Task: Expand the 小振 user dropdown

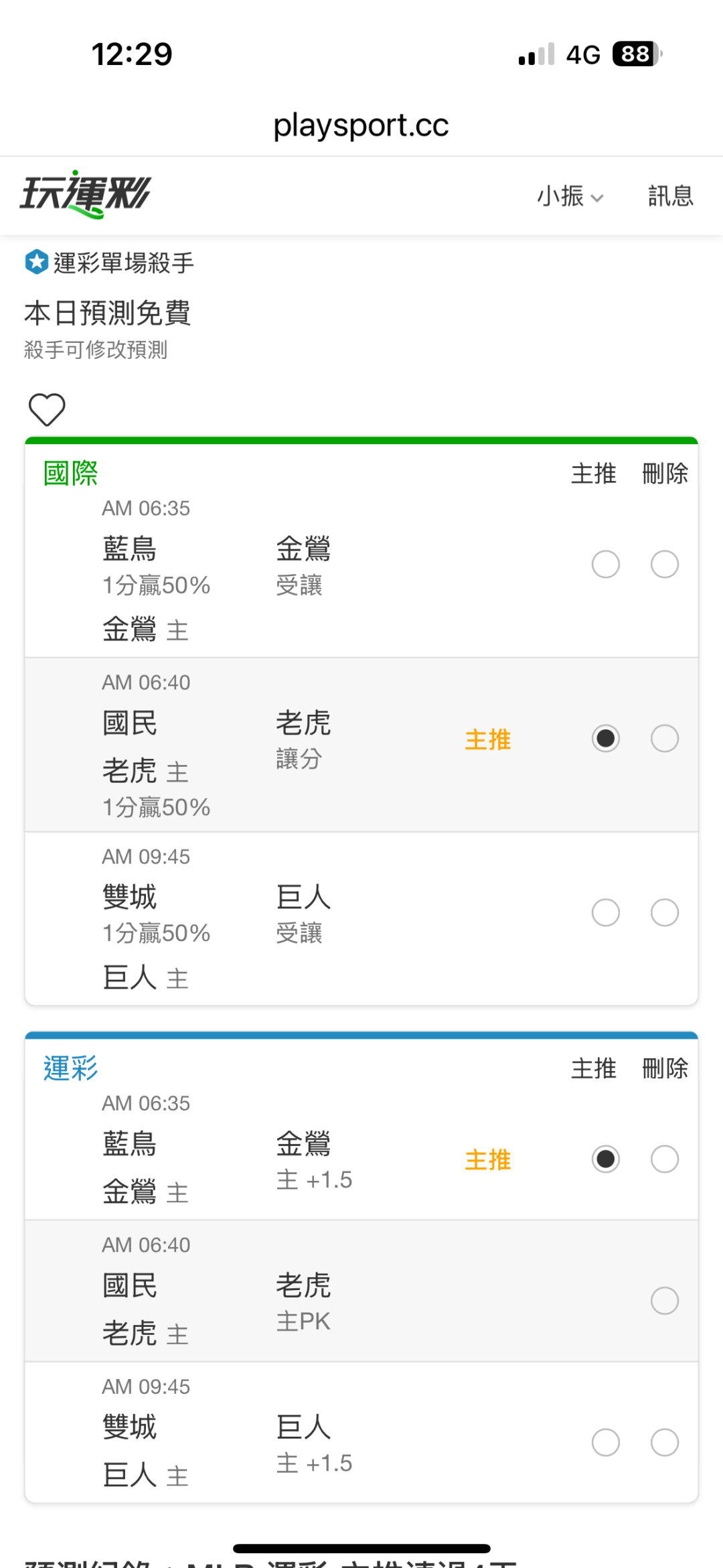Action: [570, 196]
